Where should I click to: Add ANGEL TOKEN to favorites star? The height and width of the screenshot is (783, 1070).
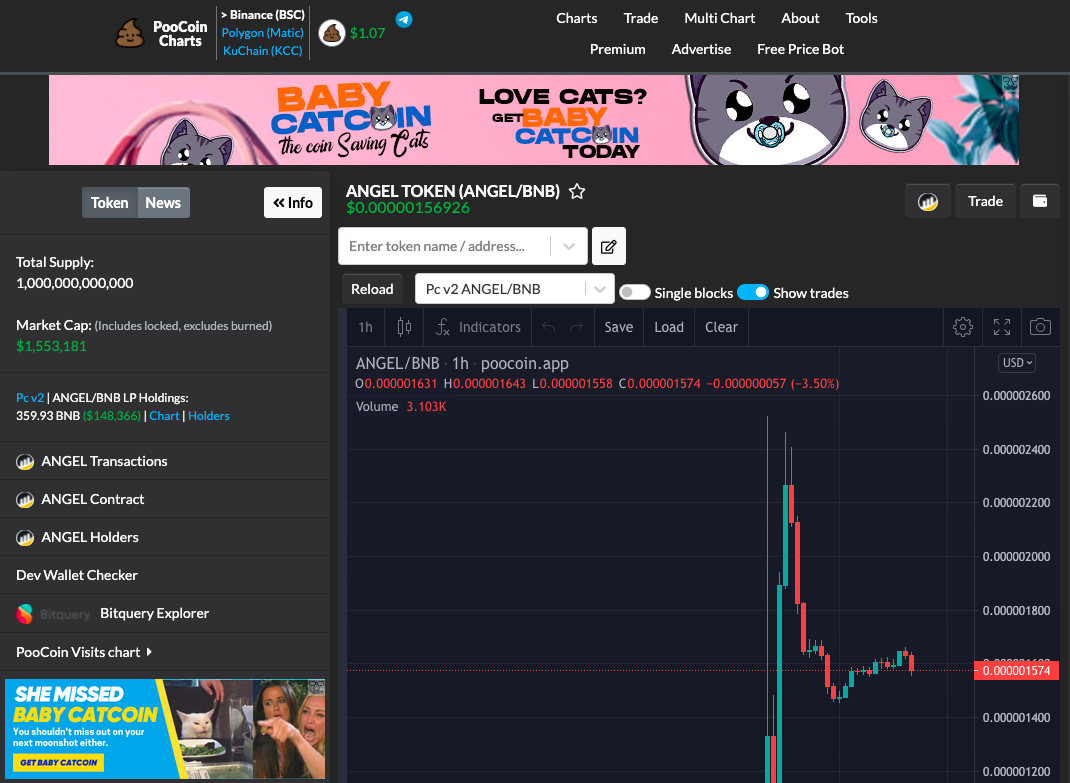[x=577, y=191]
